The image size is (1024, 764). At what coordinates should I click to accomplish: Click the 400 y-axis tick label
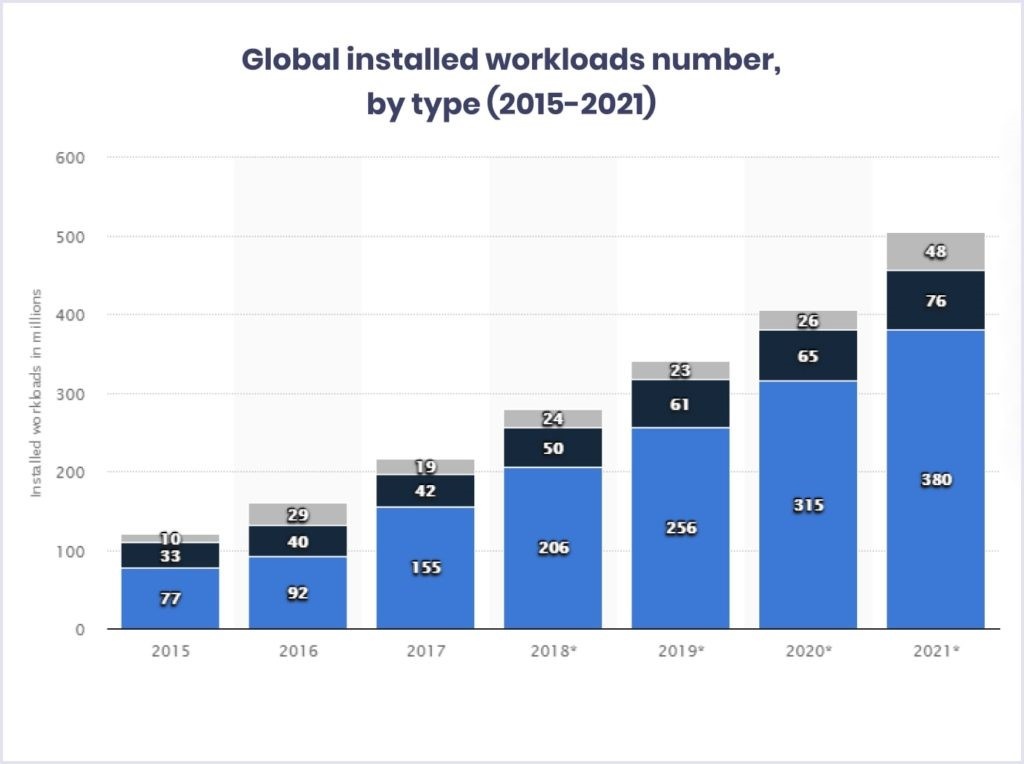(70, 315)
